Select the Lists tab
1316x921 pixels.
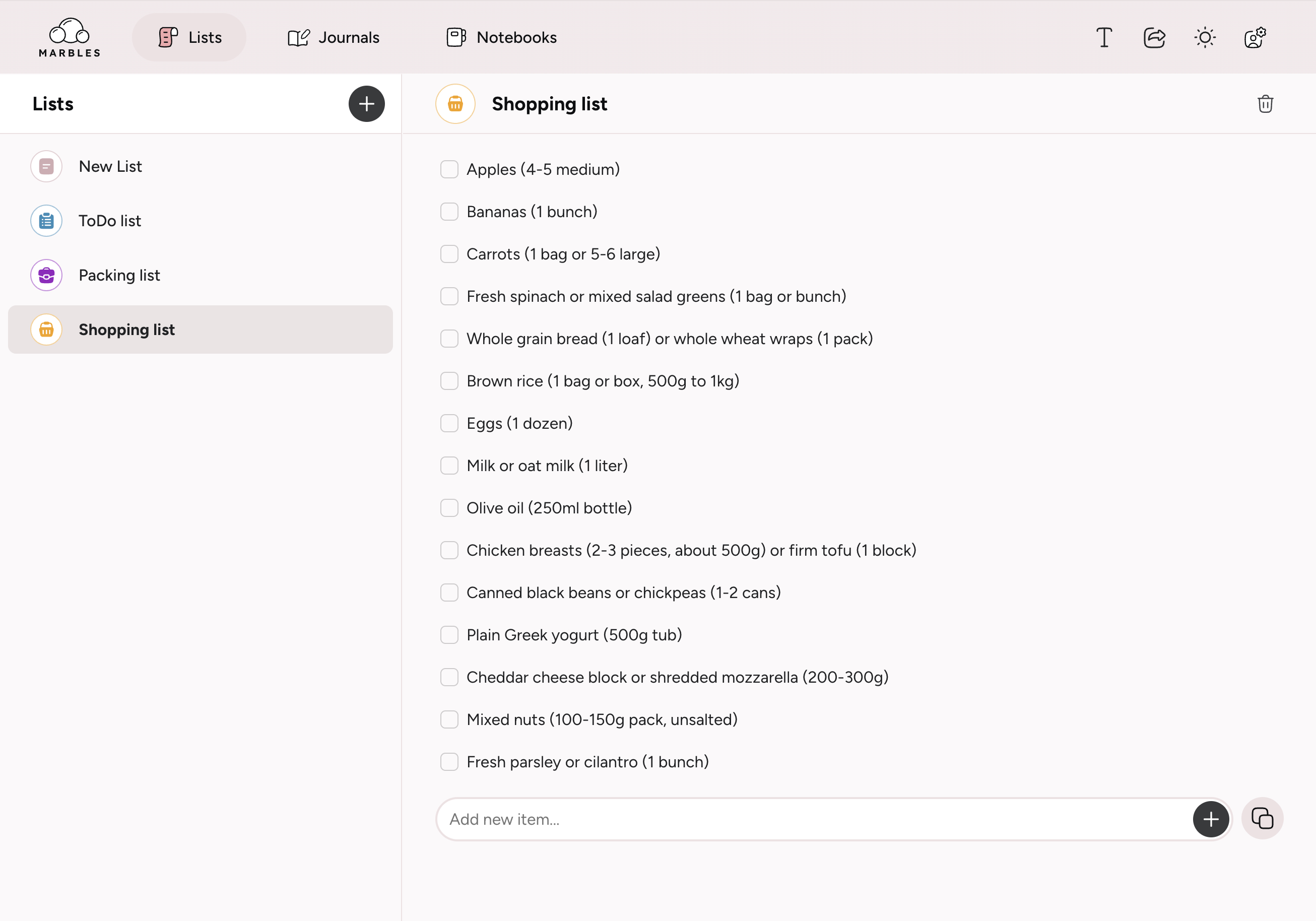click(x=189, y=37)
